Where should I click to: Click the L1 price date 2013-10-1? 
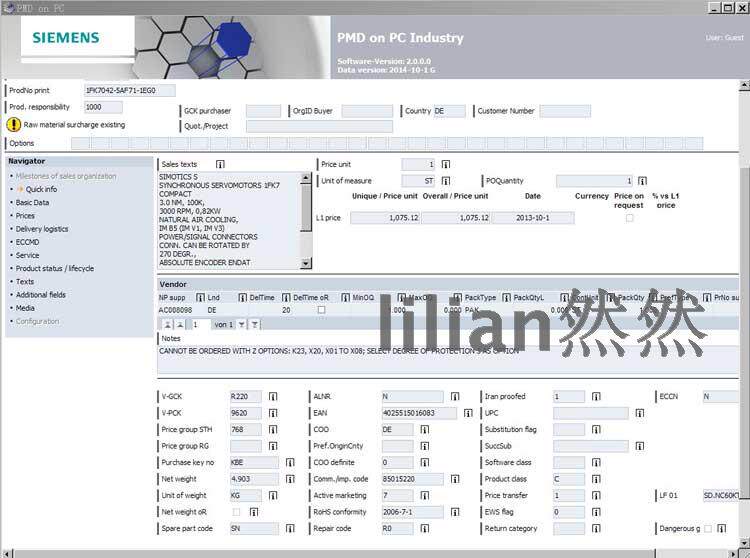[533, 218]
